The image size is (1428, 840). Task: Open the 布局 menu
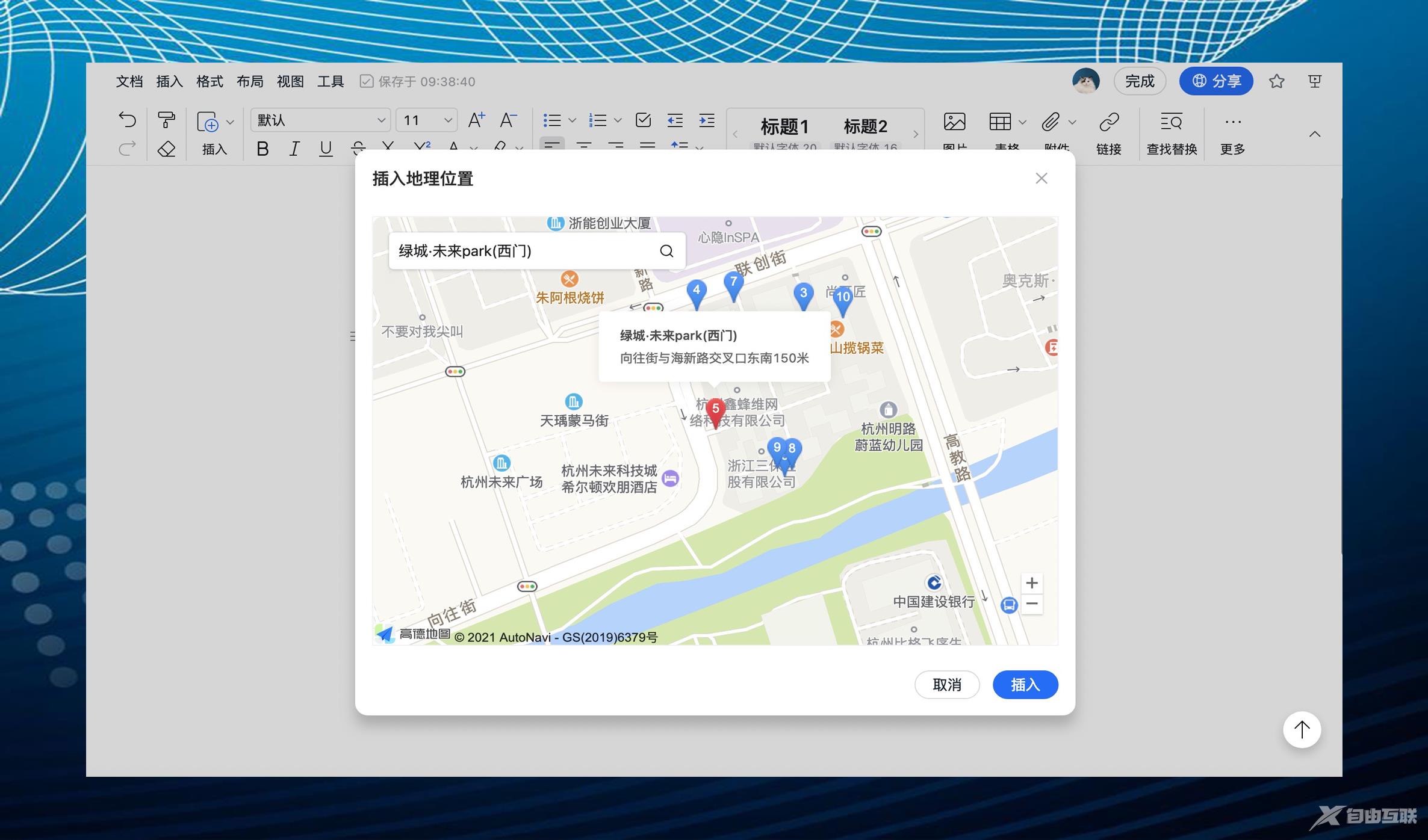(x=250, y=81)
